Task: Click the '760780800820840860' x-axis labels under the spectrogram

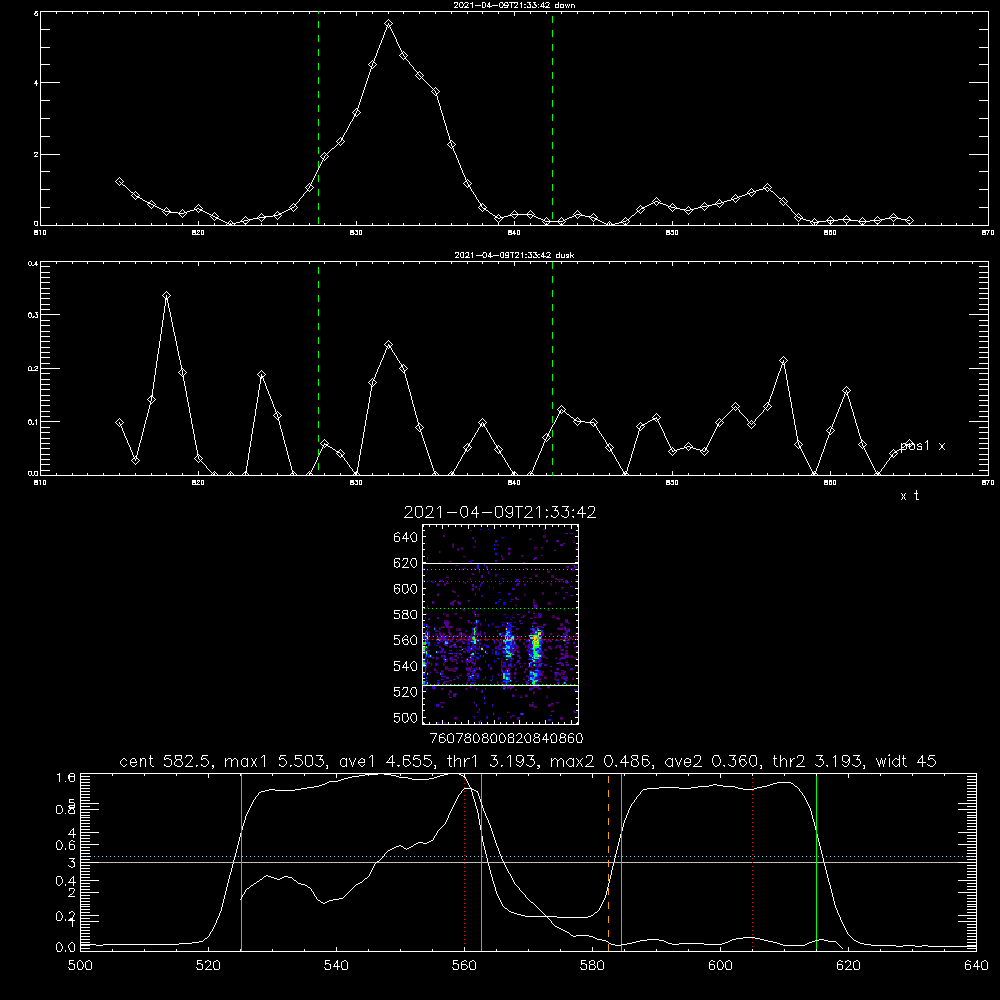Action: (x=507, y=739)
